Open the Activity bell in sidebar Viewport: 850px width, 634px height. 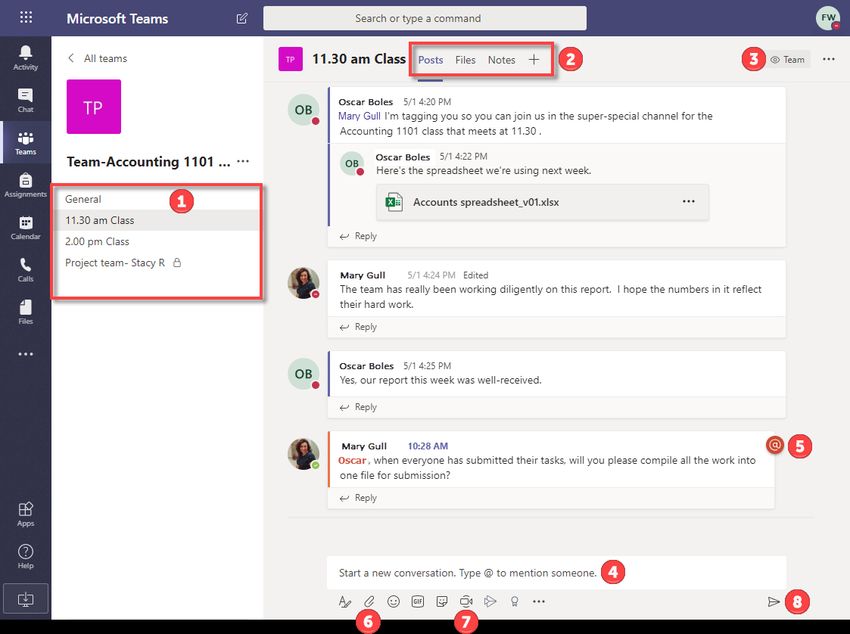25,58
